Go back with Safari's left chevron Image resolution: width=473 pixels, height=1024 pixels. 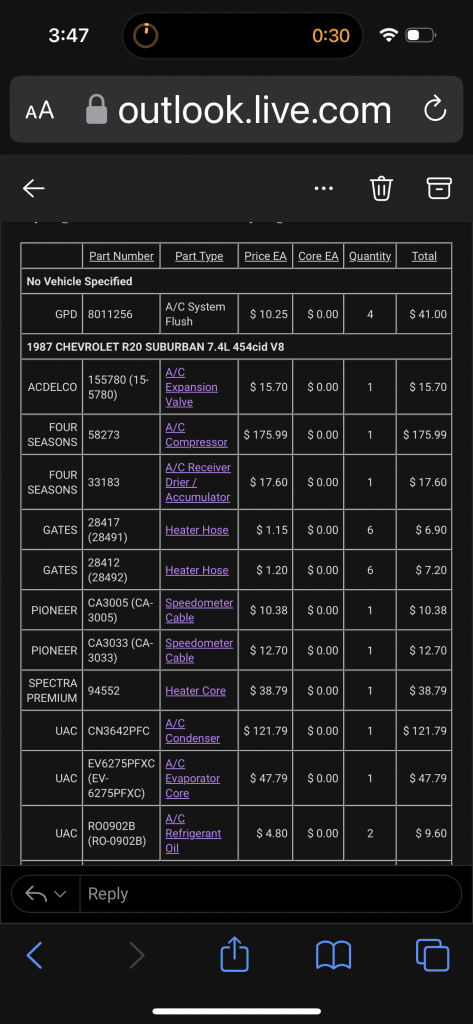[35, 955]
